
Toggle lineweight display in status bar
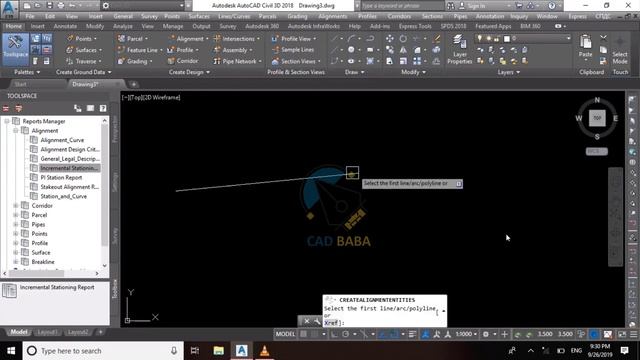[x=412, y=334]
